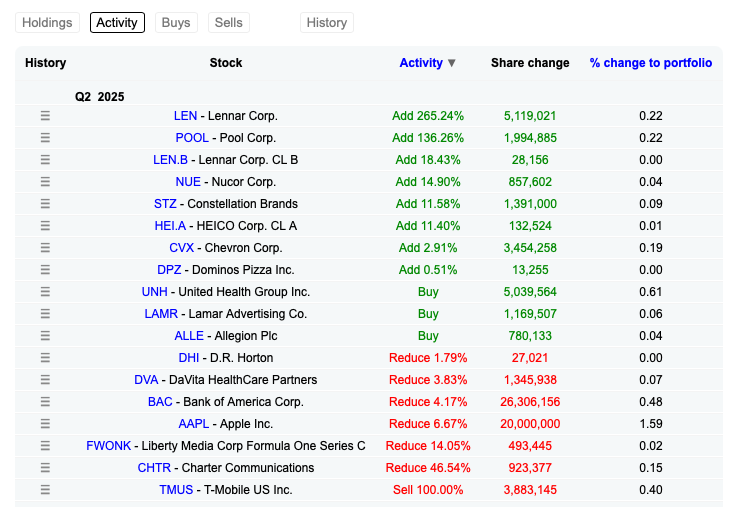Click history icon in FWONK row
Image resolution: width=737 pixels, height=507 pixels.
(45, 445)
